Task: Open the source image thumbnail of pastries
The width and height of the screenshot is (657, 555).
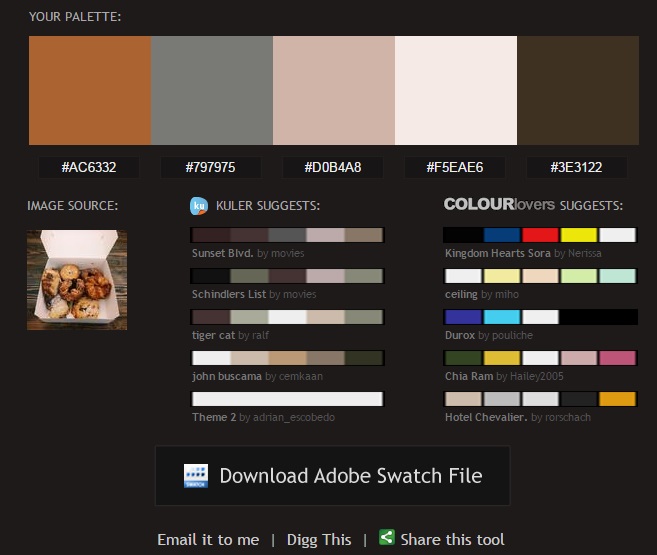Action: 77,280
